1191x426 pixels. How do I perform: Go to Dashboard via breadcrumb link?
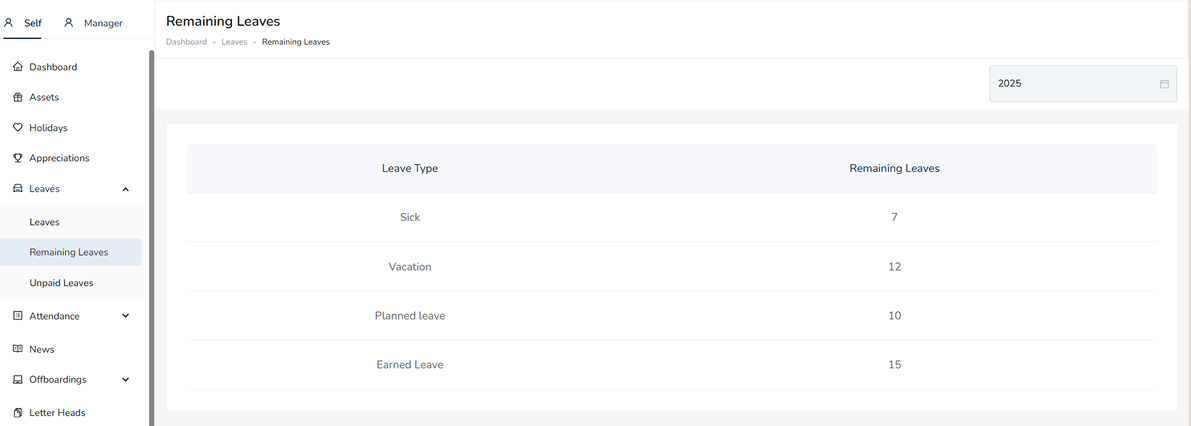click(186, 42)
